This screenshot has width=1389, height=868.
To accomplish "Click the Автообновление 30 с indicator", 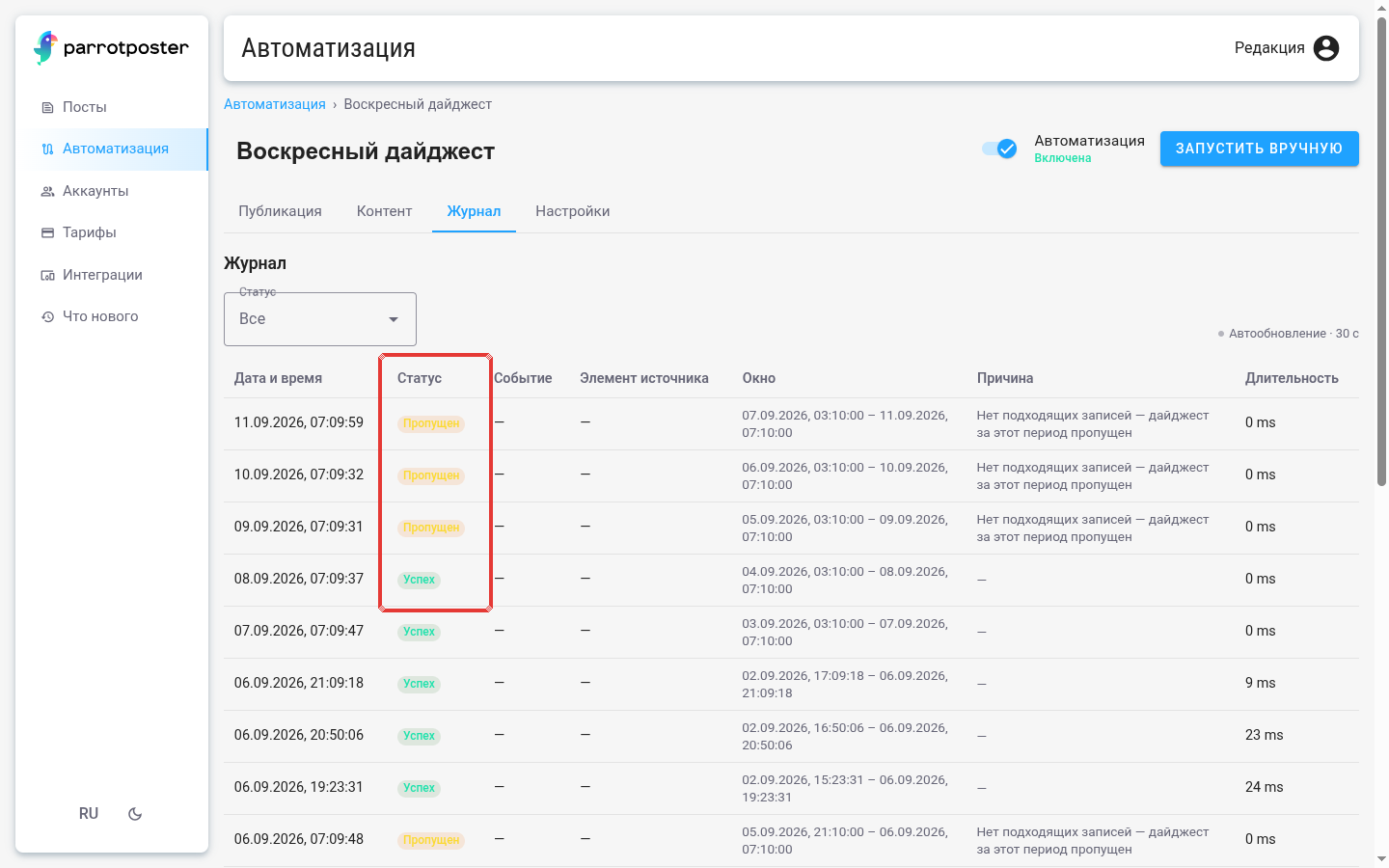I will pyautogui.click(x=1289, y=334).
